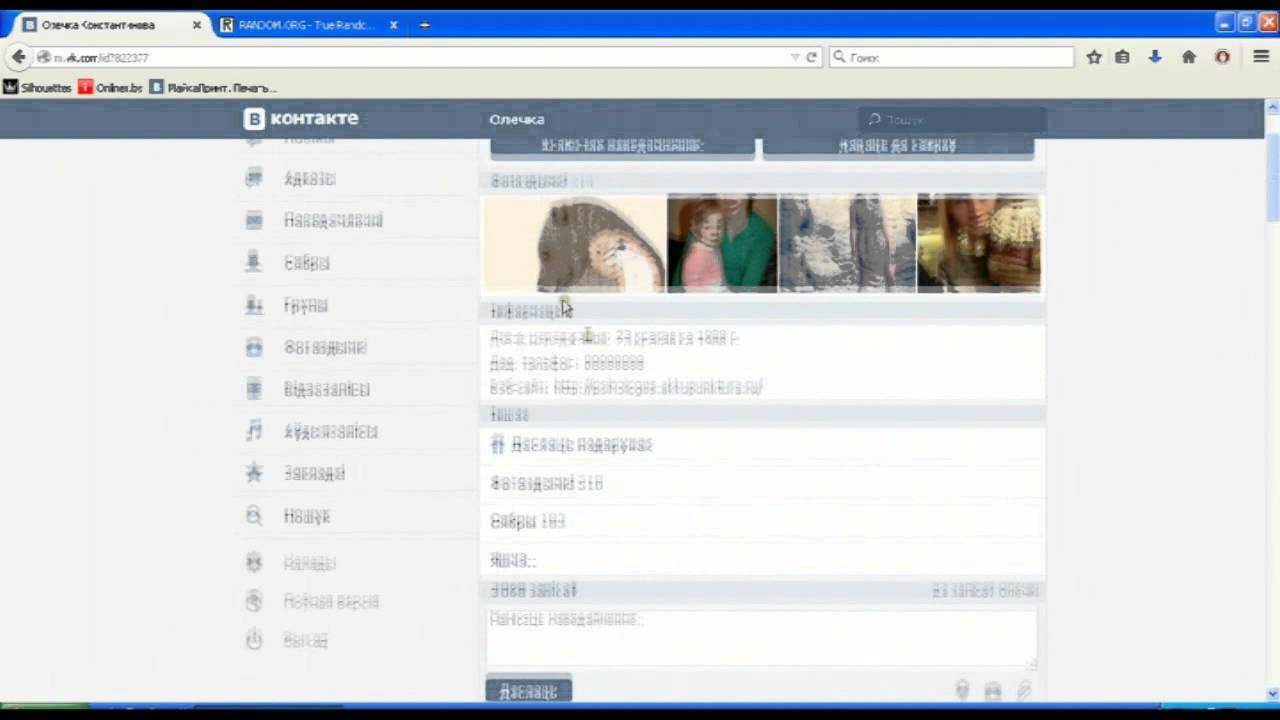Click the Firefox search box
Screen dimensions: 1280x720
952,57
